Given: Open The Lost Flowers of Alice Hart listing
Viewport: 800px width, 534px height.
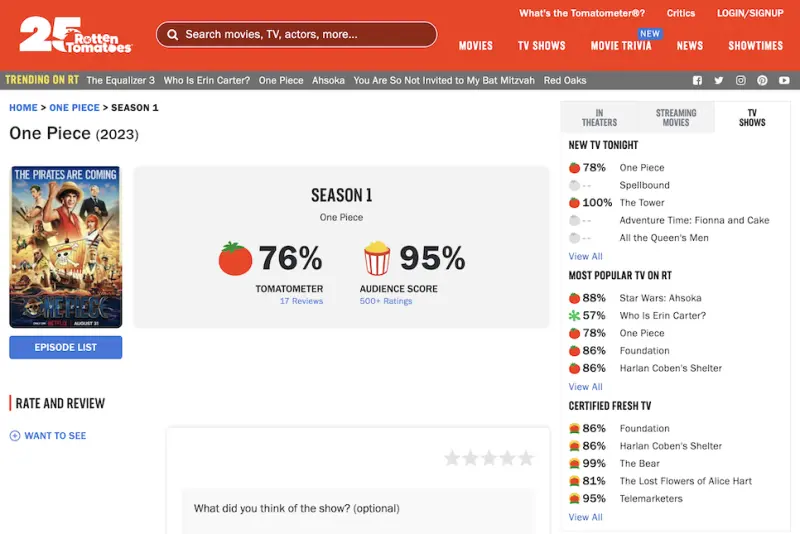Looking at the screenshot, I should 686,481.
